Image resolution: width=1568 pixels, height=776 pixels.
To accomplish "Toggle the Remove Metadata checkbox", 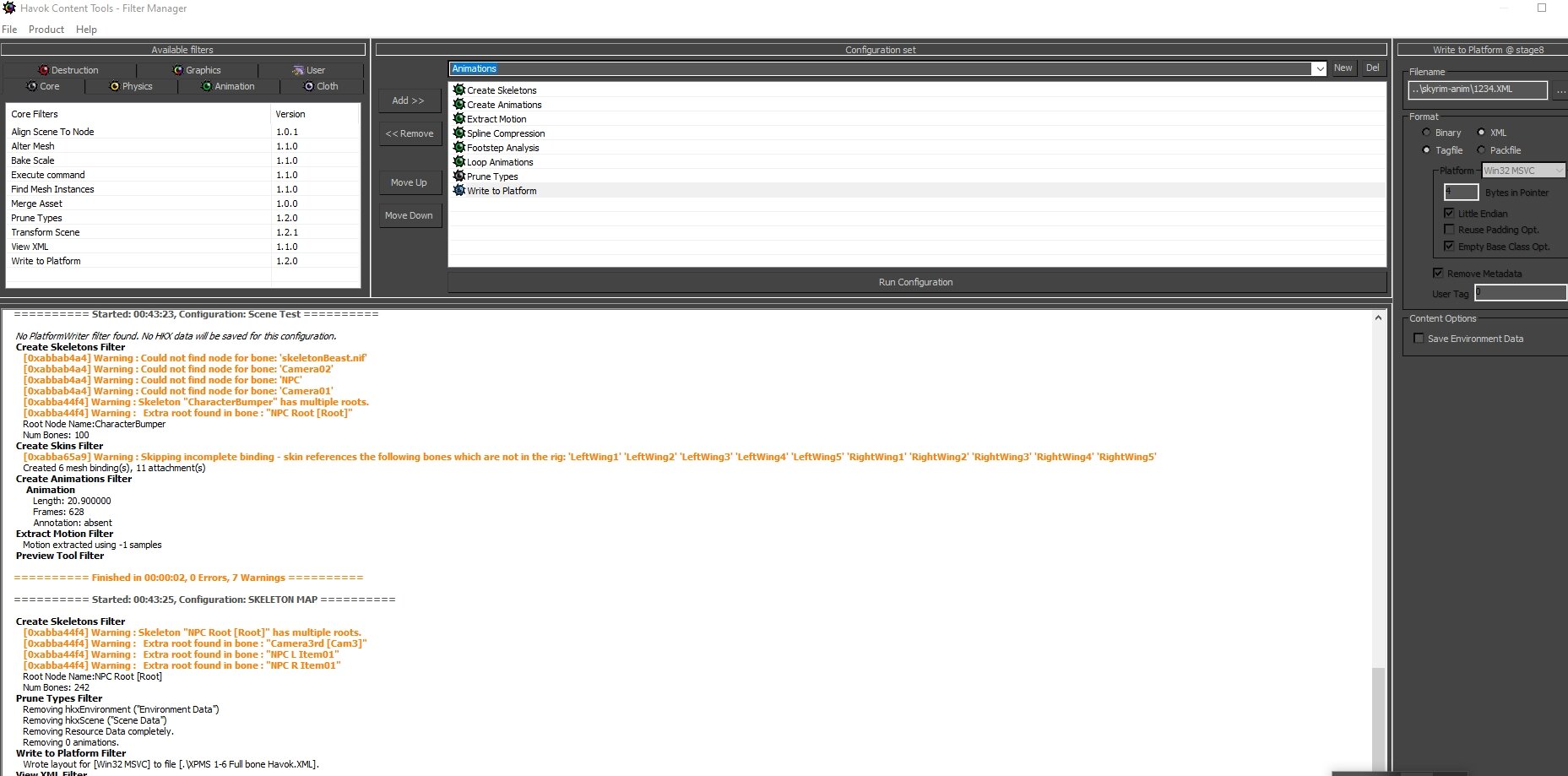I will coord(1438,274).
